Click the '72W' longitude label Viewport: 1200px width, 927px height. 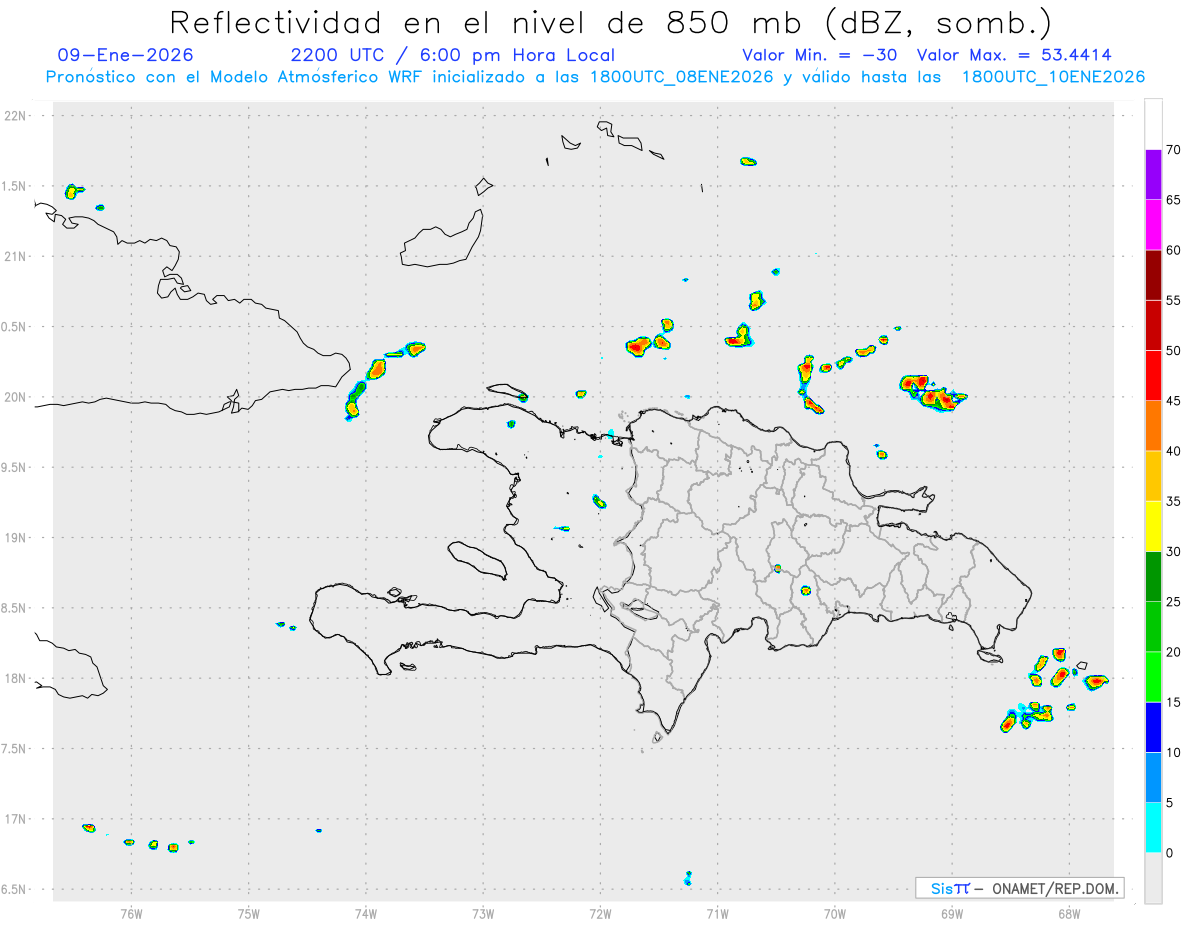600,913
